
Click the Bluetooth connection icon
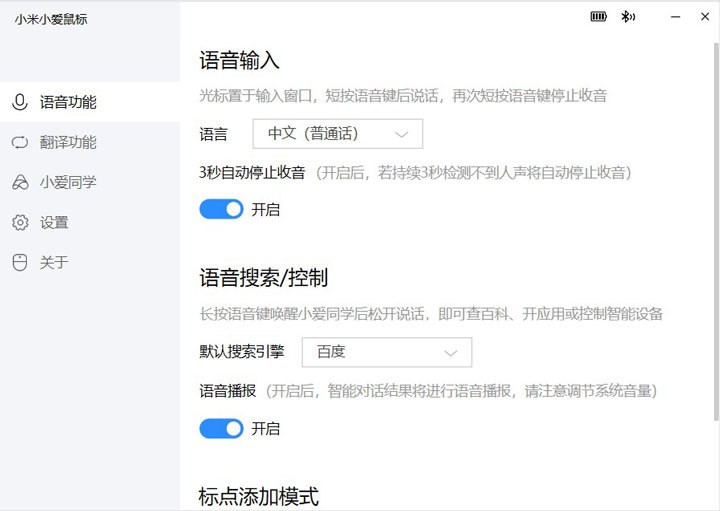pos(628,17)
